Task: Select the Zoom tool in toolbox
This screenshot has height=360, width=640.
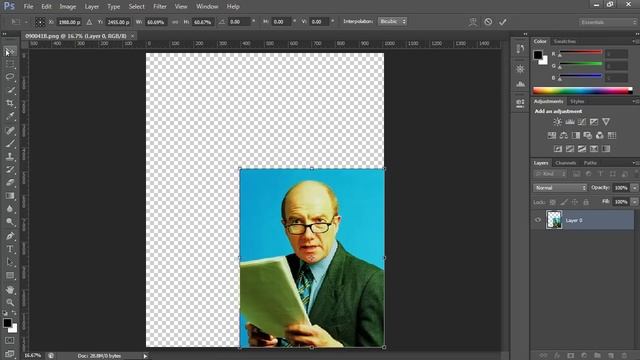Action: point(10,302)
